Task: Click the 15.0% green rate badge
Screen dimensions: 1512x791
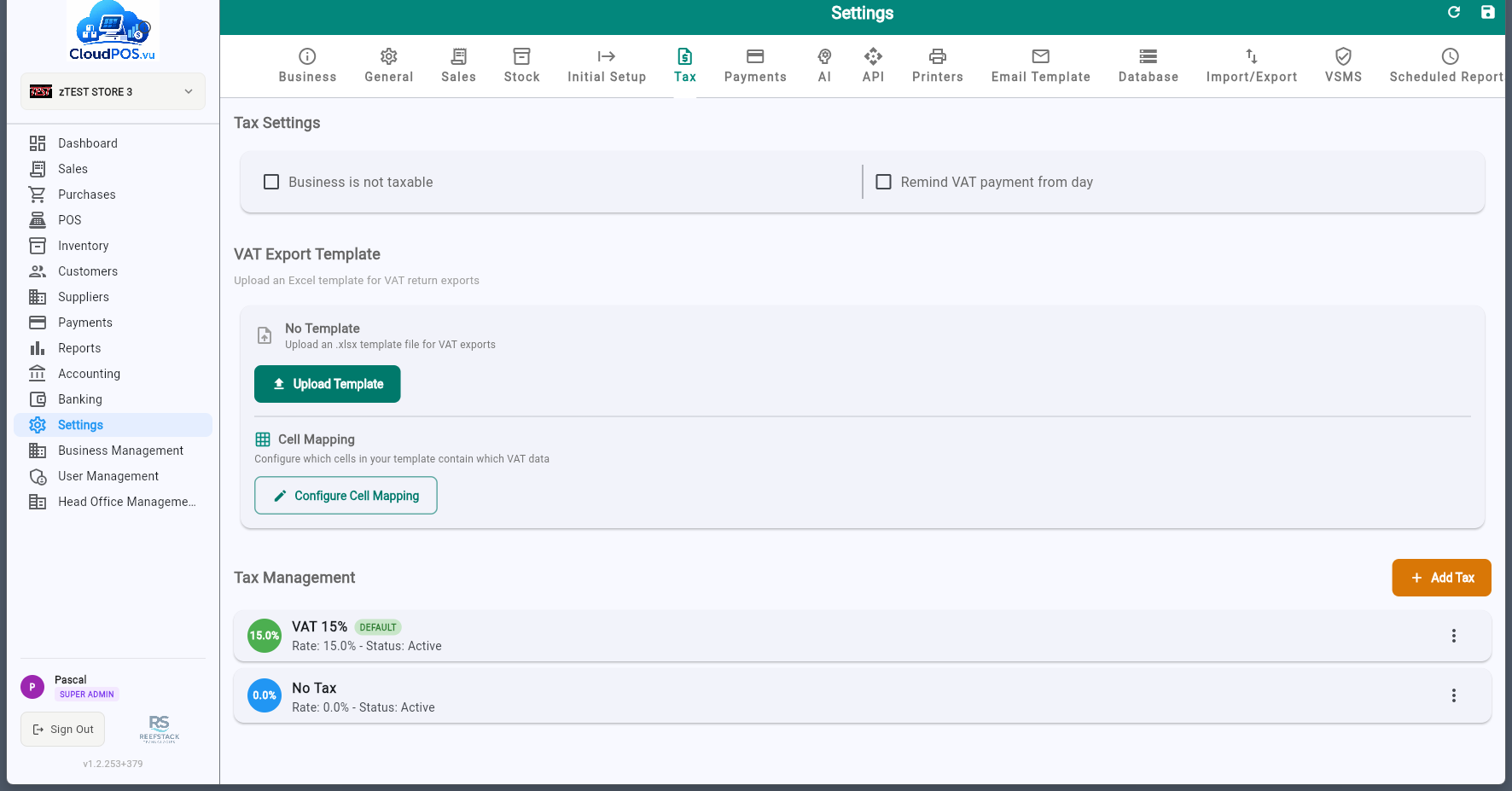Action: [x=265, y=636]
